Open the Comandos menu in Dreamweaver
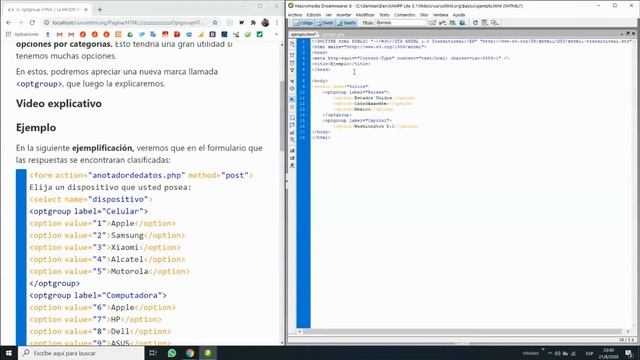Viewport: 640px width, 360px height. pyautogui.click(x=404, y=15)
